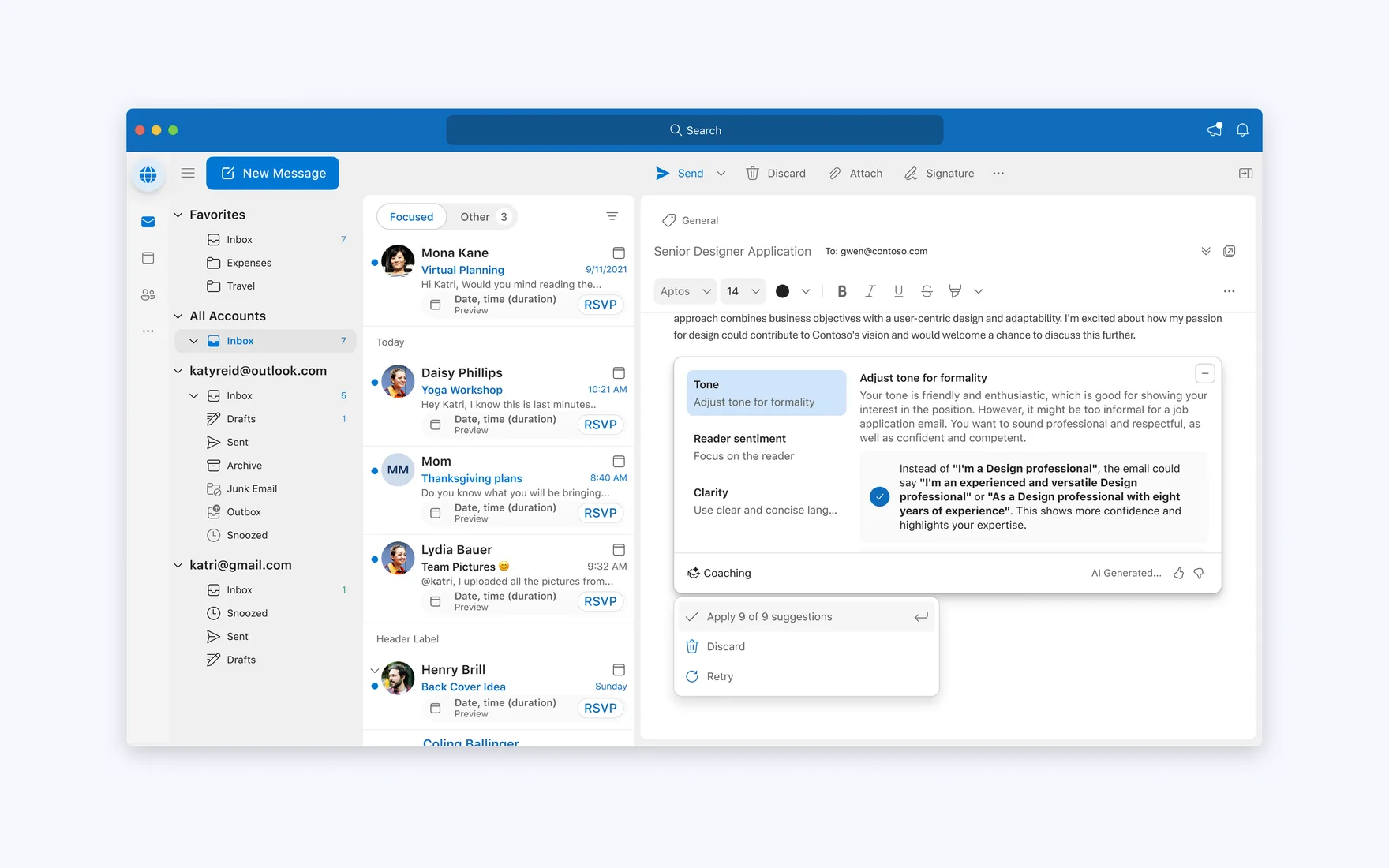Switch to the Other tab
The image size is (1389, 868).
483,217
